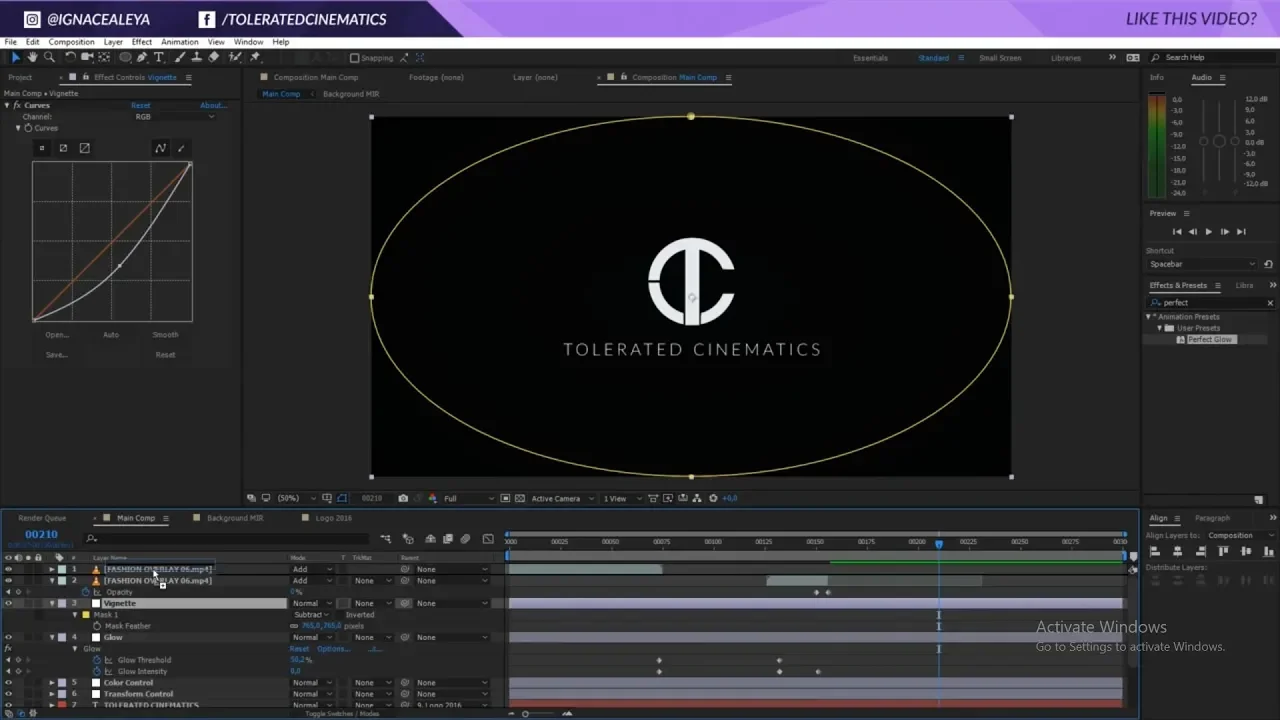Toggle the Glow Intensity stopwatch

point(97,671)
